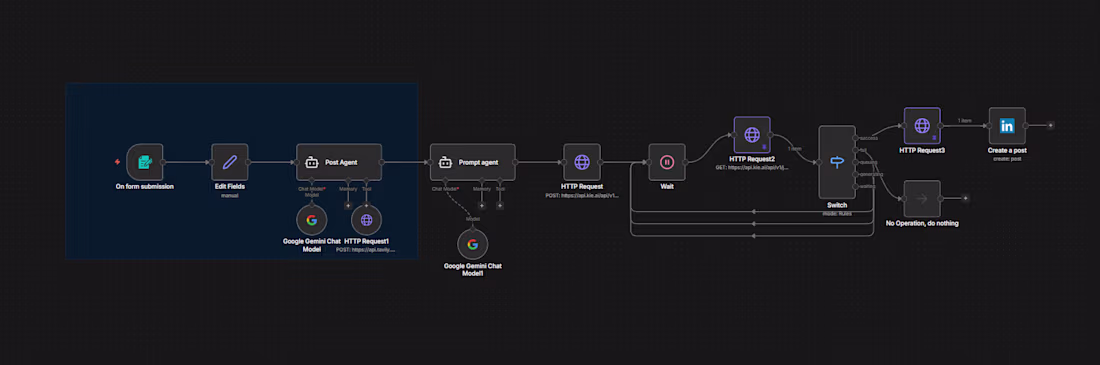The height and width of the screenshot is (365, 1100).
Task: Select the HTTP Request1 tool node
Action: [x=366, y=220]
